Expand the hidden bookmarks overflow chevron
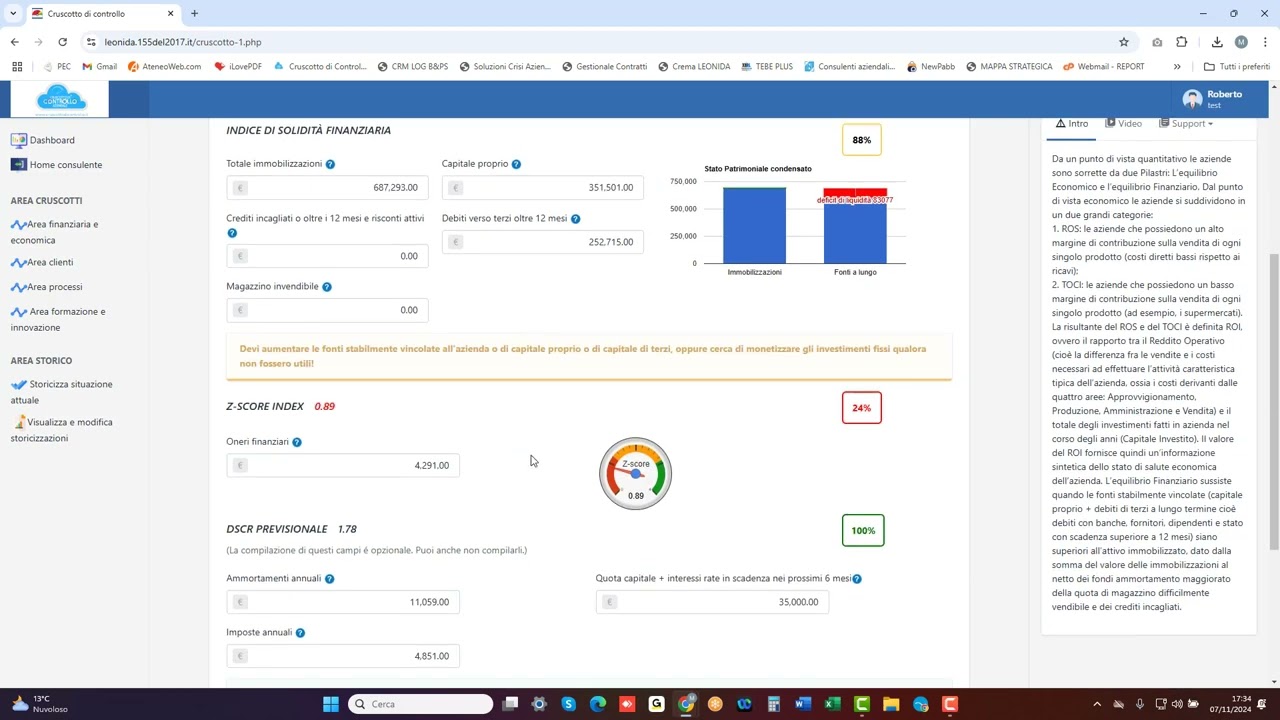Viewport: 1280px width, 720px height. 1177,67
